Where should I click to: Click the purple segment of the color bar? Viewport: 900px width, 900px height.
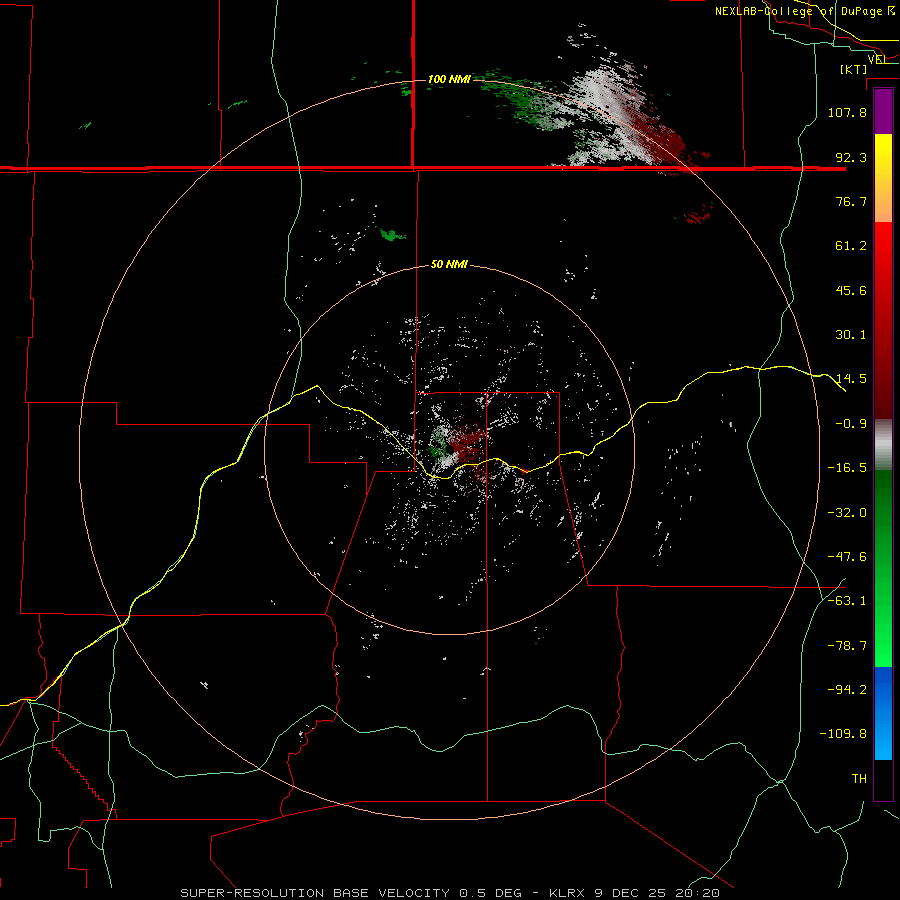pyautogui.click(x=883, y=111)
